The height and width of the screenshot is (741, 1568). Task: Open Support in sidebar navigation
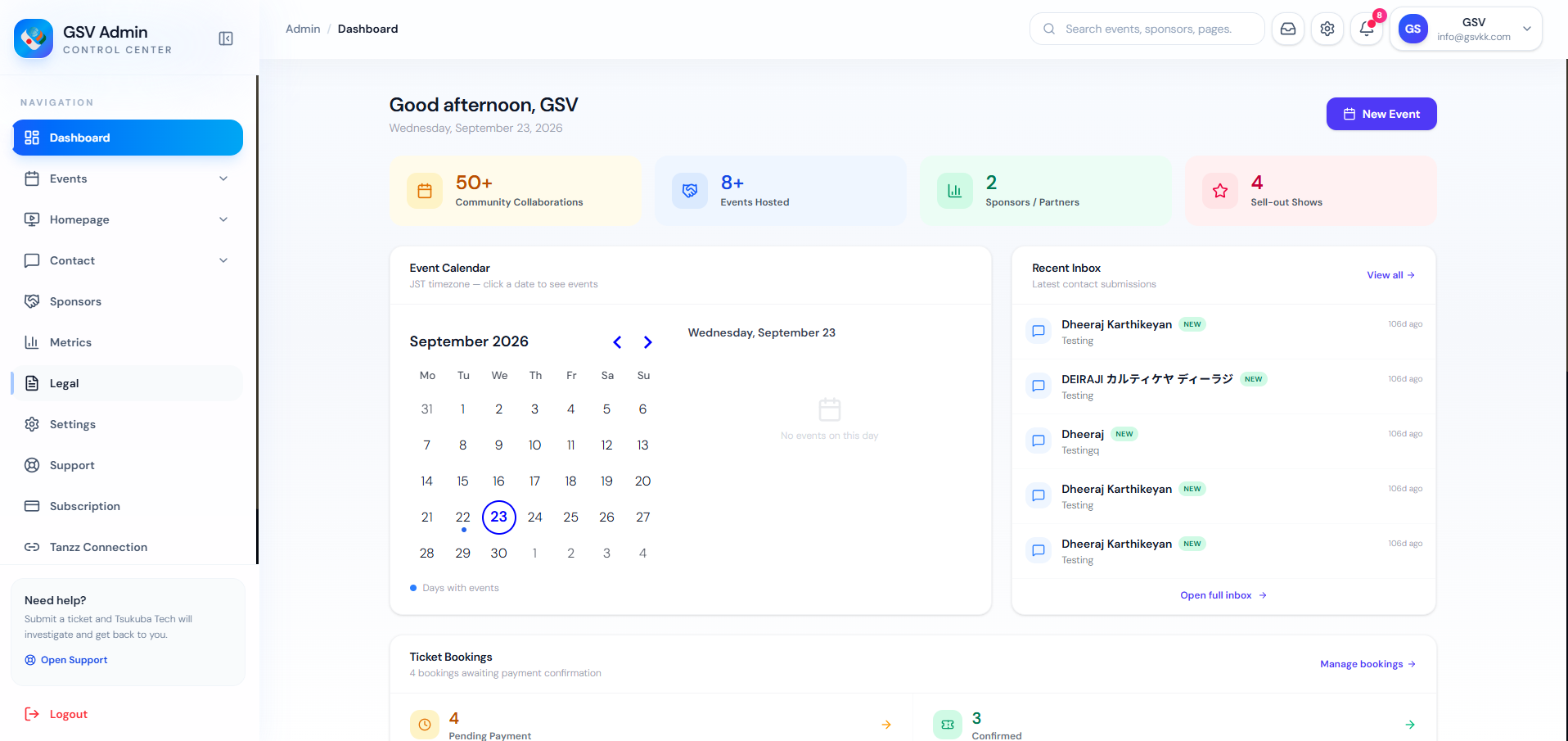click(x=128, y=465)
